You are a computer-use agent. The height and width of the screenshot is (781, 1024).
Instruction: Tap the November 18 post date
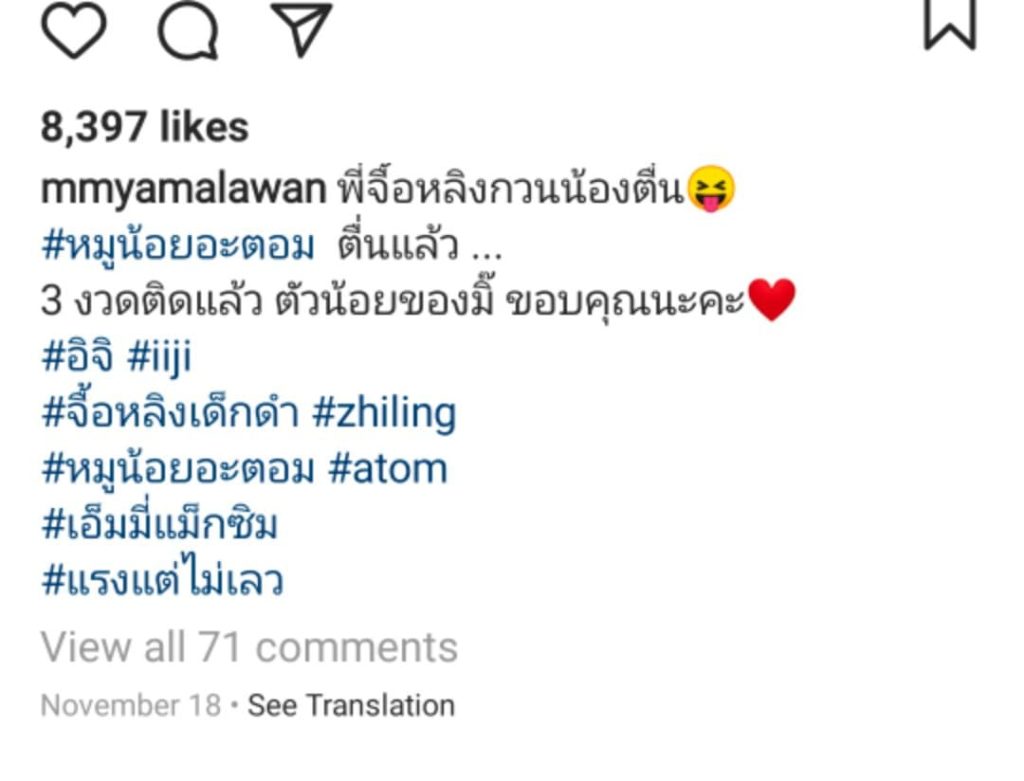click(x=131, y=706)
